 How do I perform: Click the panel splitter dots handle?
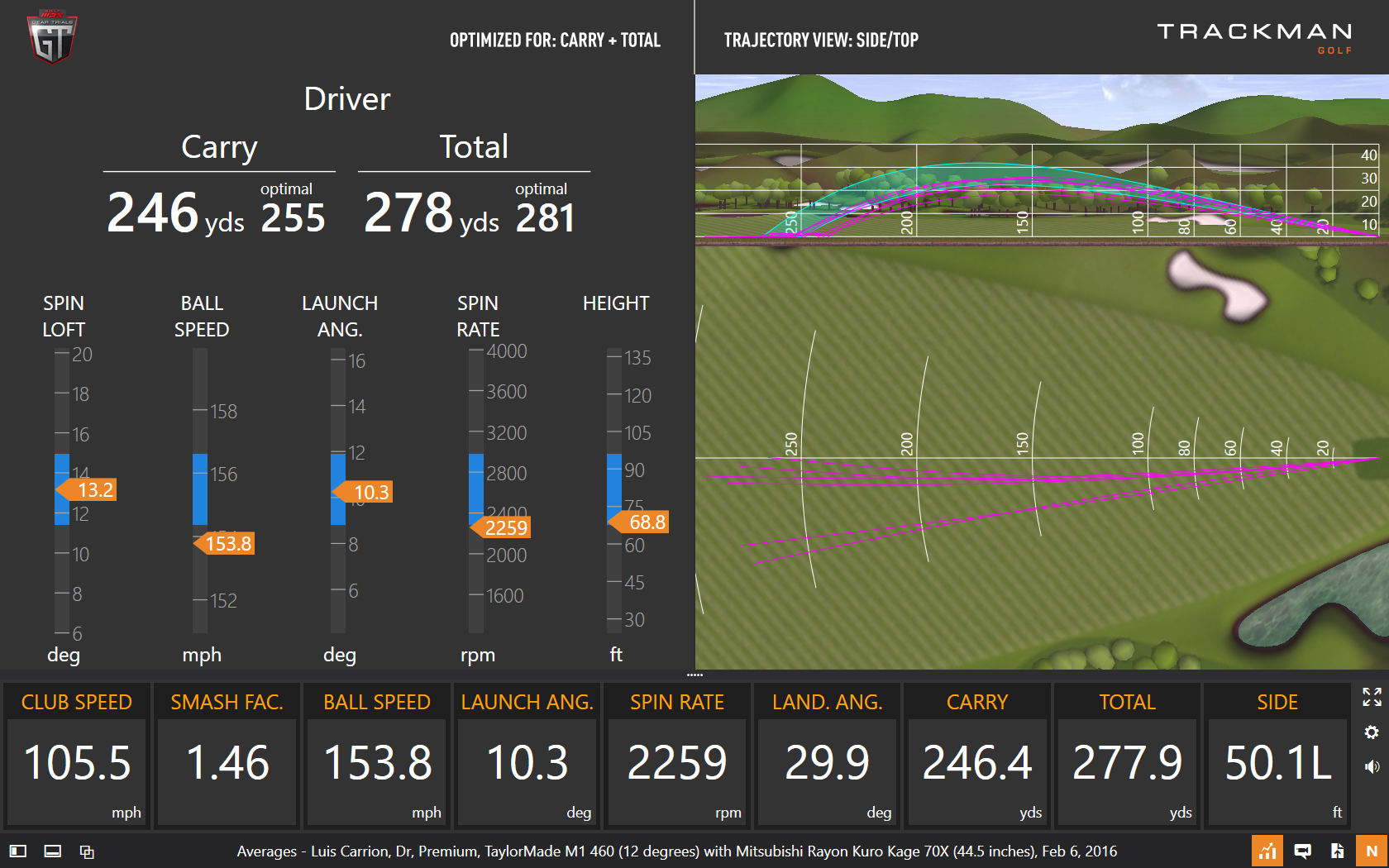click(x=694, y=675)
